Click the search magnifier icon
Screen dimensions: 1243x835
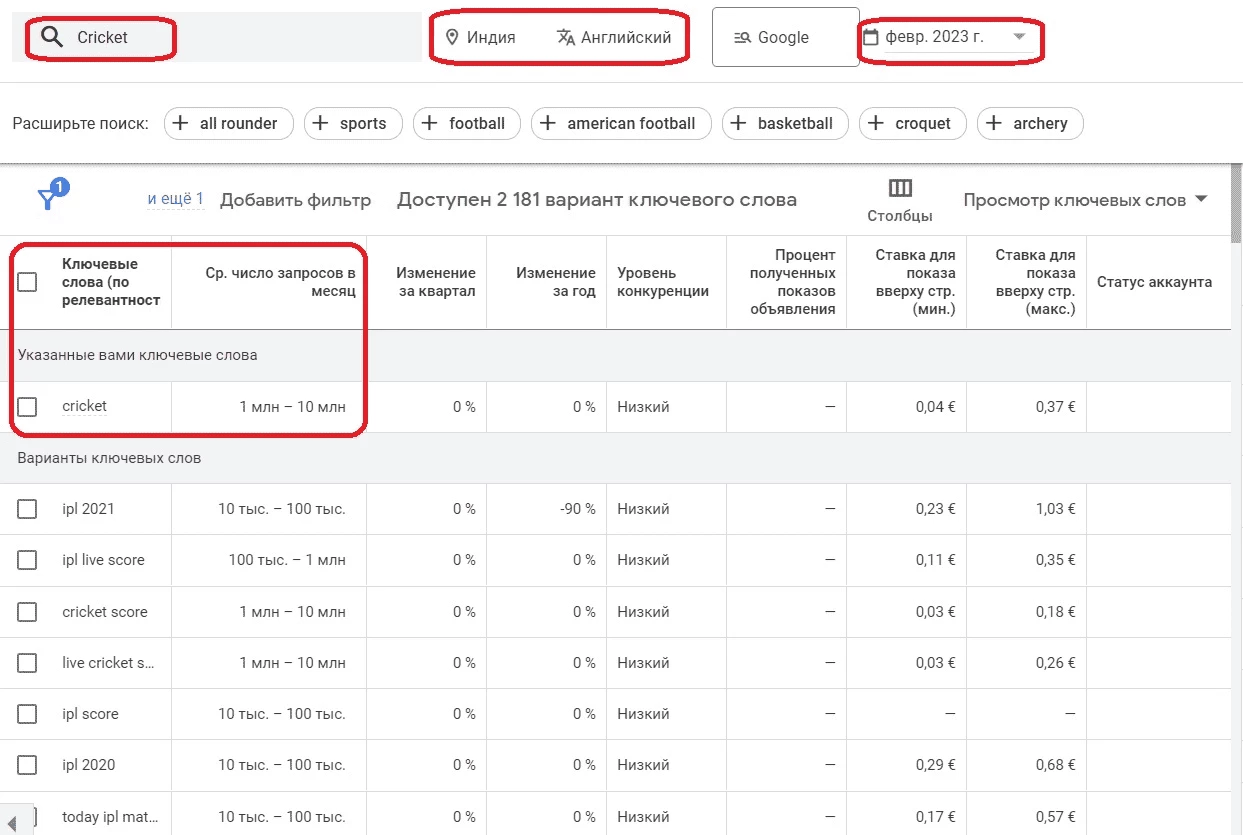(51, 38)
